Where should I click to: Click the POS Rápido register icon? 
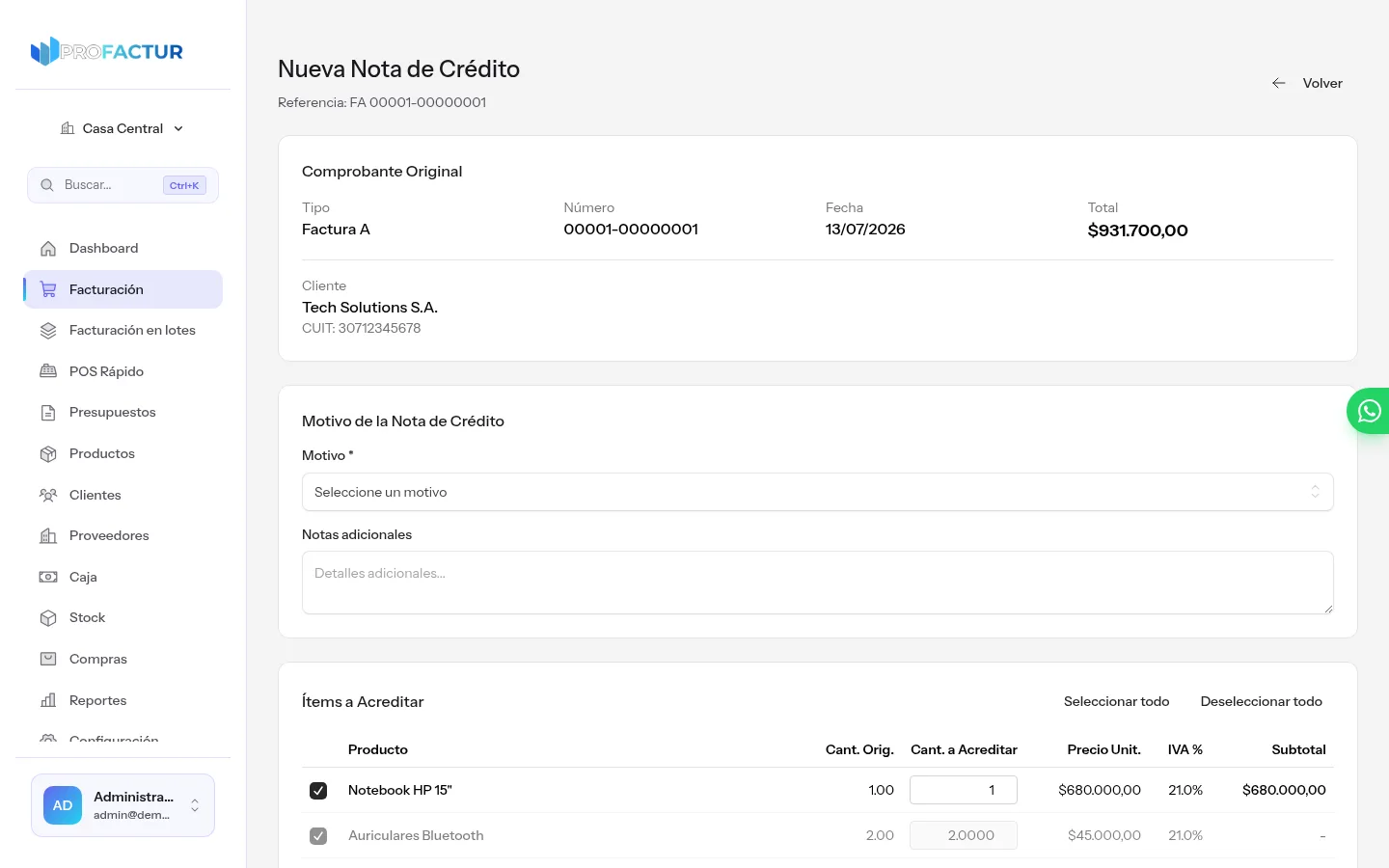click(48, 371)
